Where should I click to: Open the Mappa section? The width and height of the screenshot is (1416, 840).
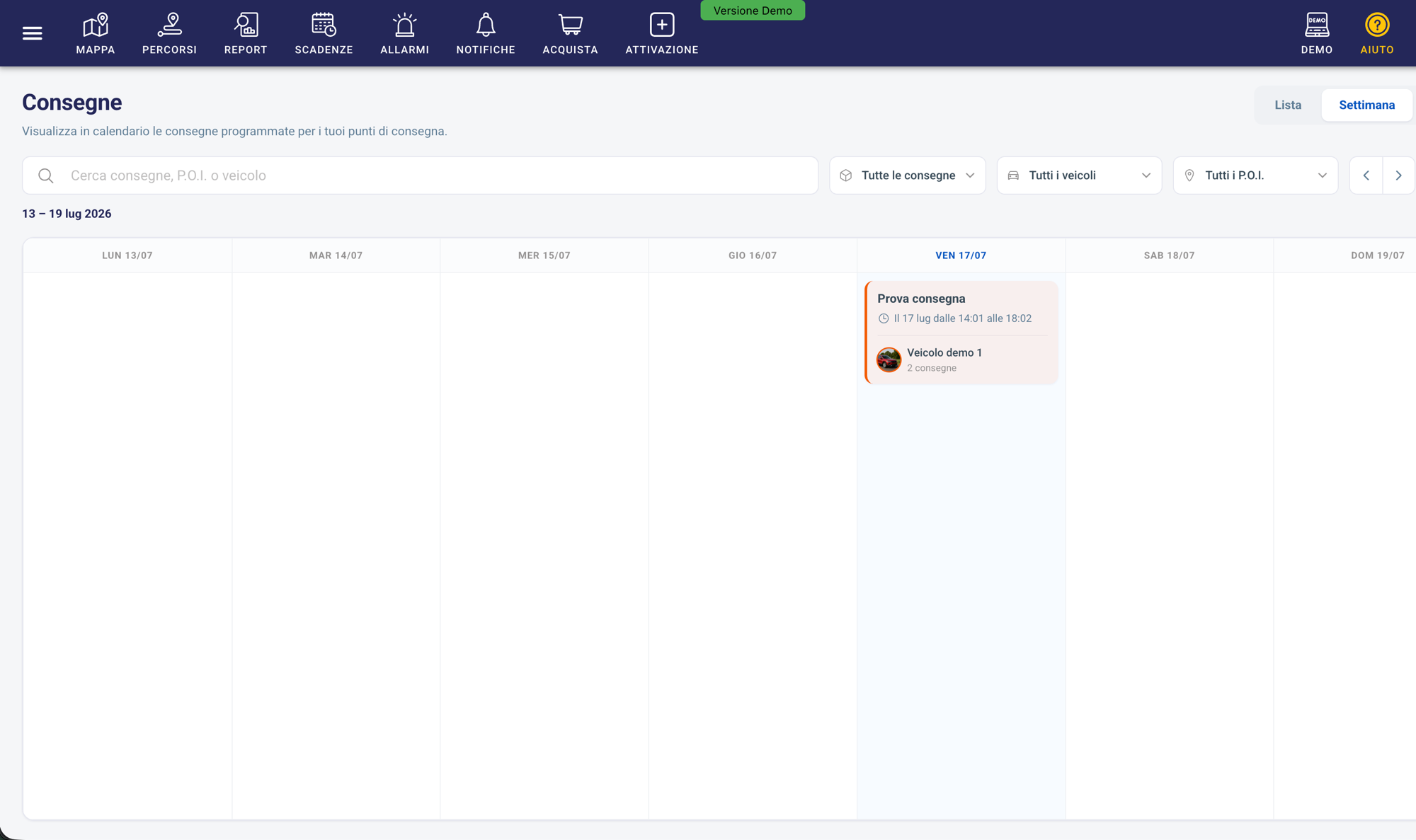click(x=96, y=33)
